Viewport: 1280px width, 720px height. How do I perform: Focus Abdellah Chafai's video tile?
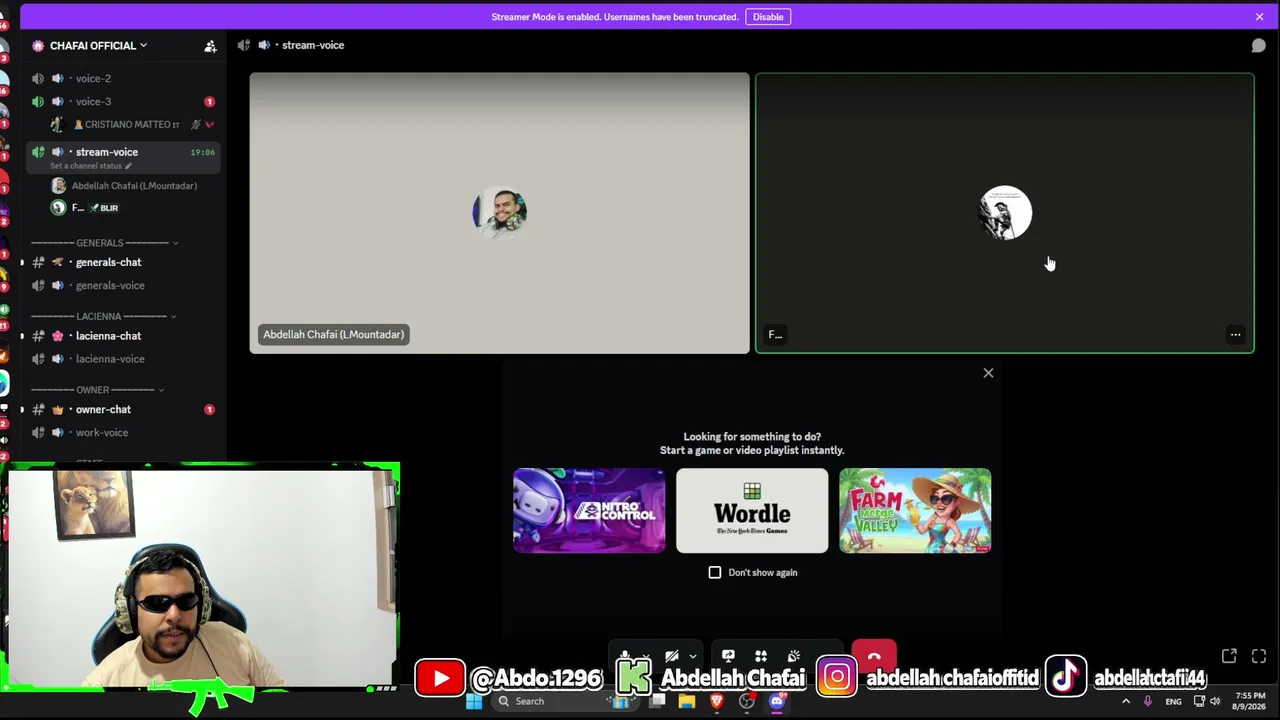tap(499, 213)
